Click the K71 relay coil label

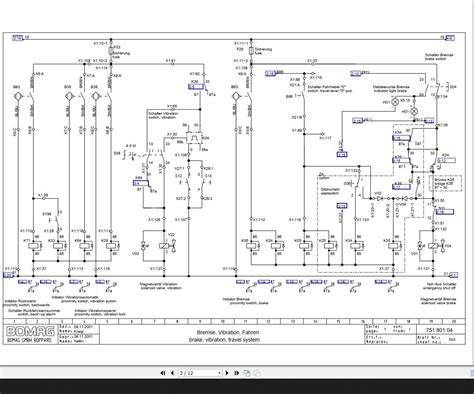point(26,240)
